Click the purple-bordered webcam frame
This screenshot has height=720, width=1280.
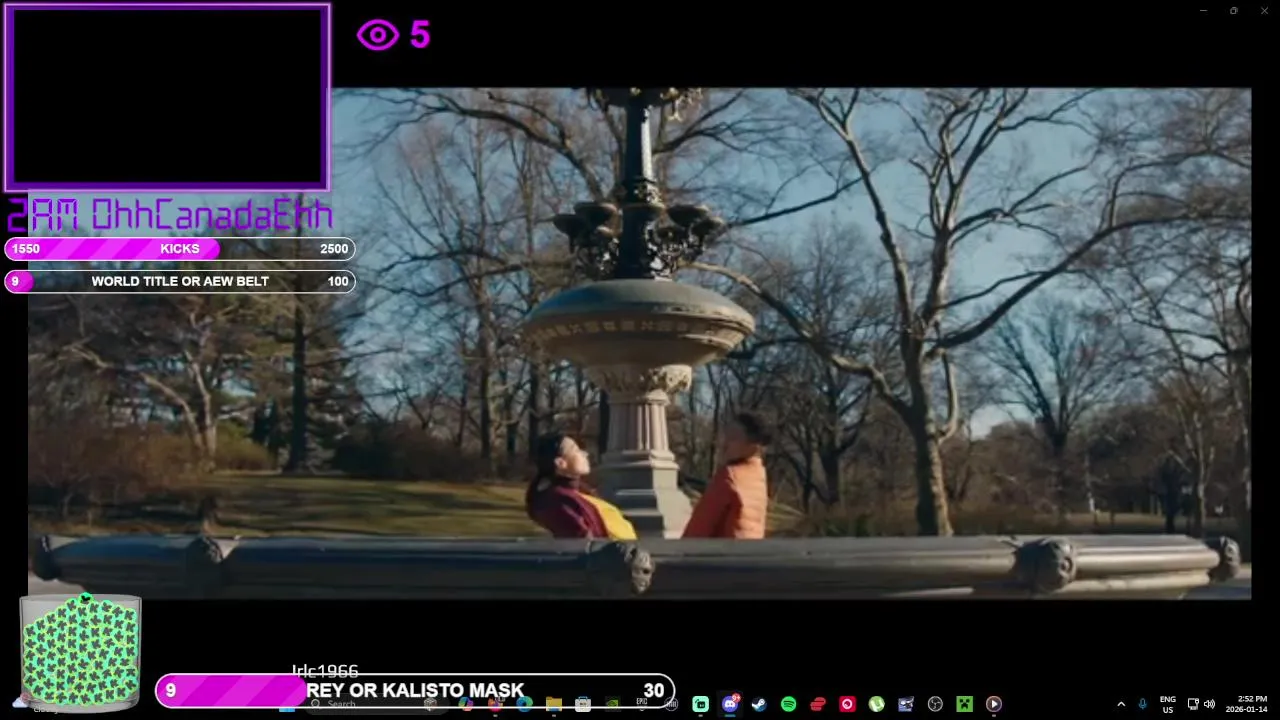click(167, 97)
